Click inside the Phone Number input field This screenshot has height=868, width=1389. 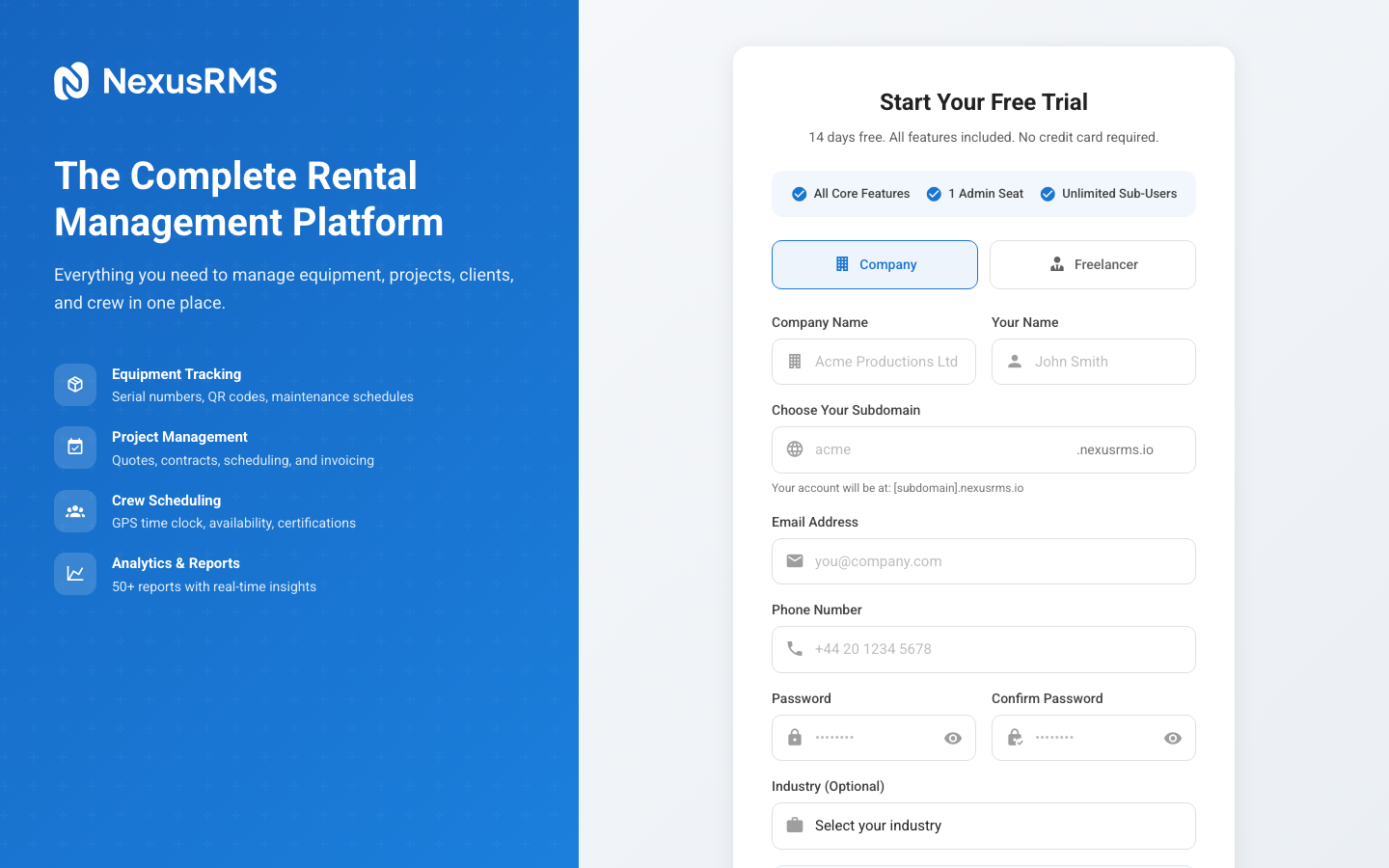click(984, 648)
